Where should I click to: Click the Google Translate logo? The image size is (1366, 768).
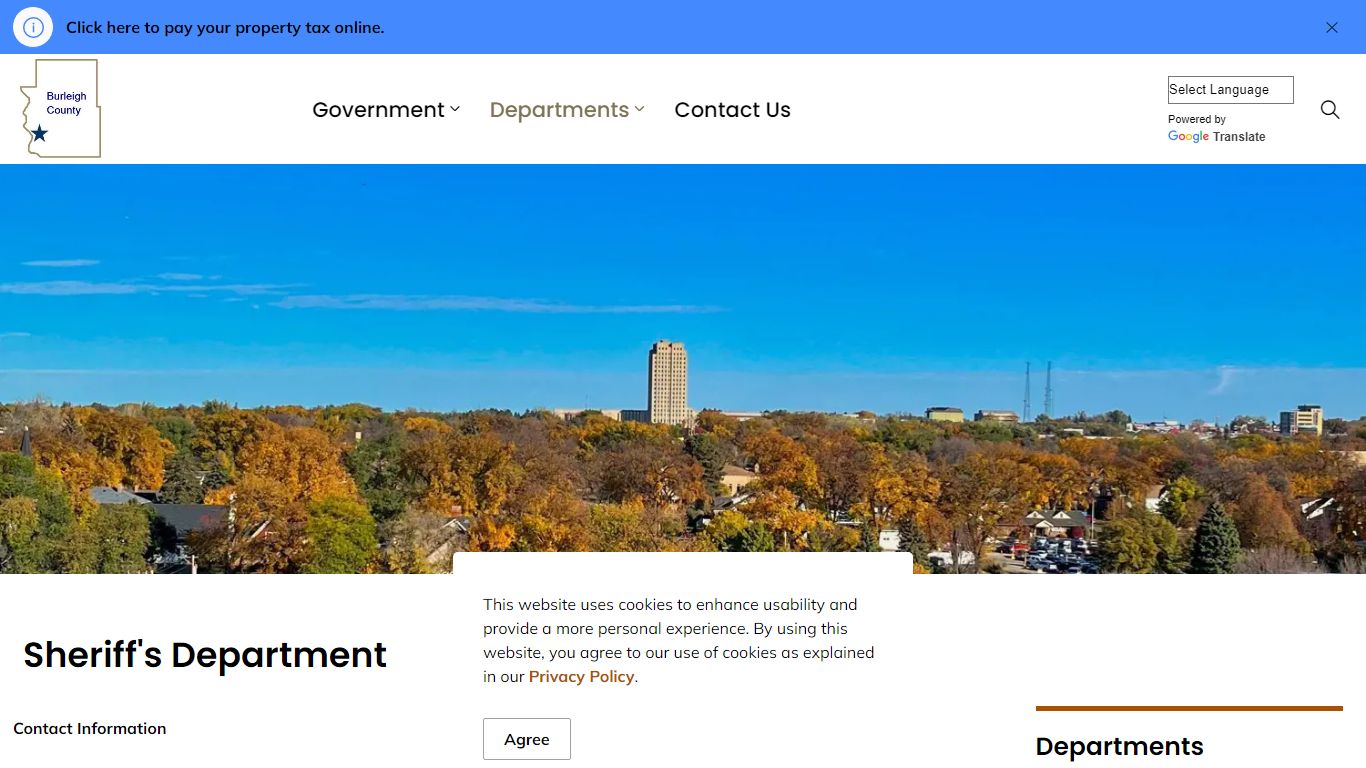click(x=1216, y=136)
